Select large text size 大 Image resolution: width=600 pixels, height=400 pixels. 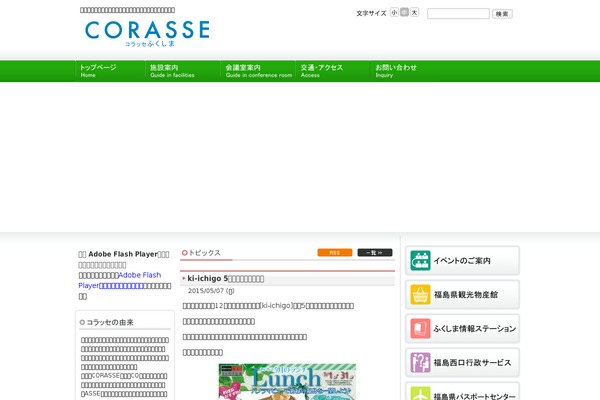point(414,13)
